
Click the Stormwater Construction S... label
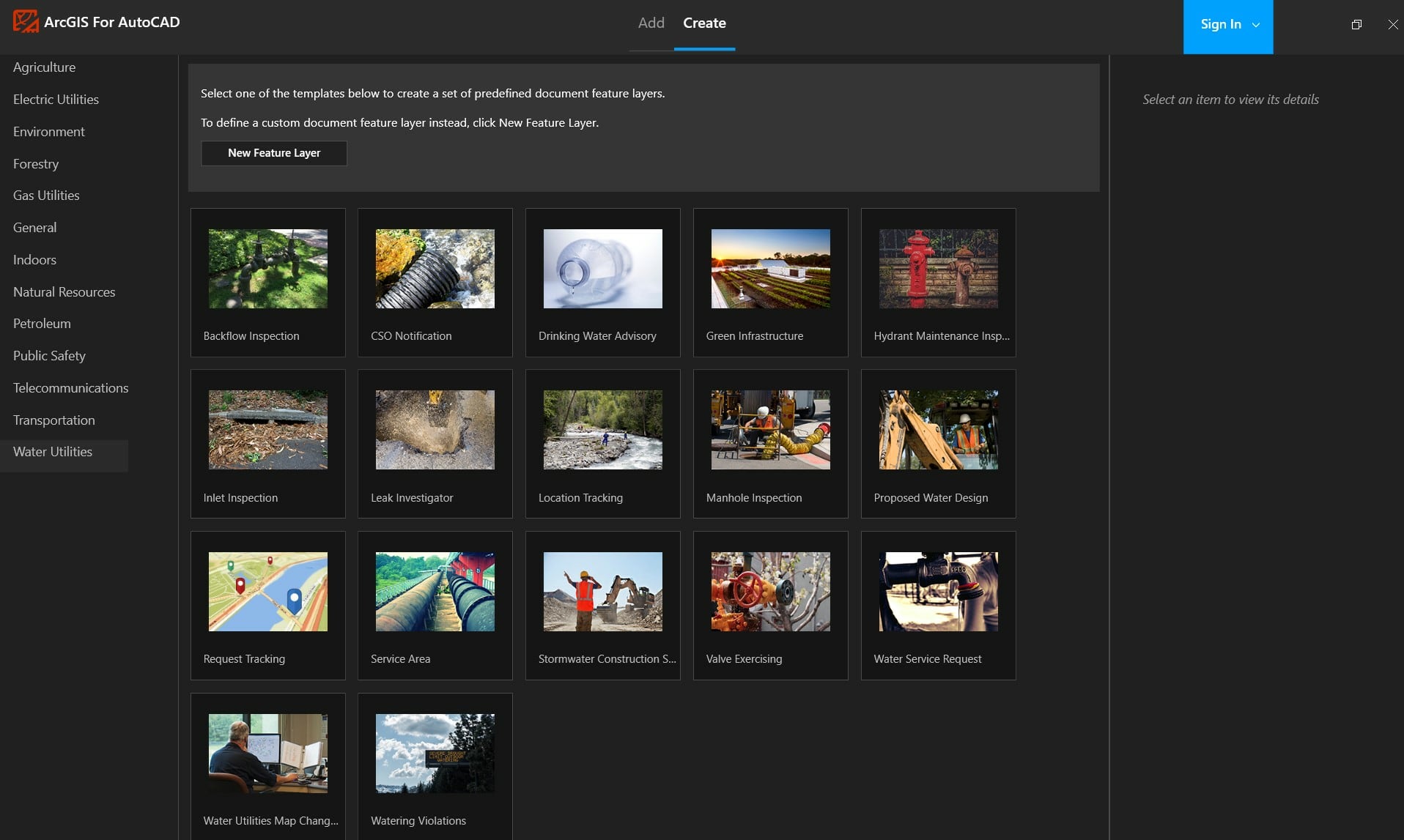pos(607,659)
